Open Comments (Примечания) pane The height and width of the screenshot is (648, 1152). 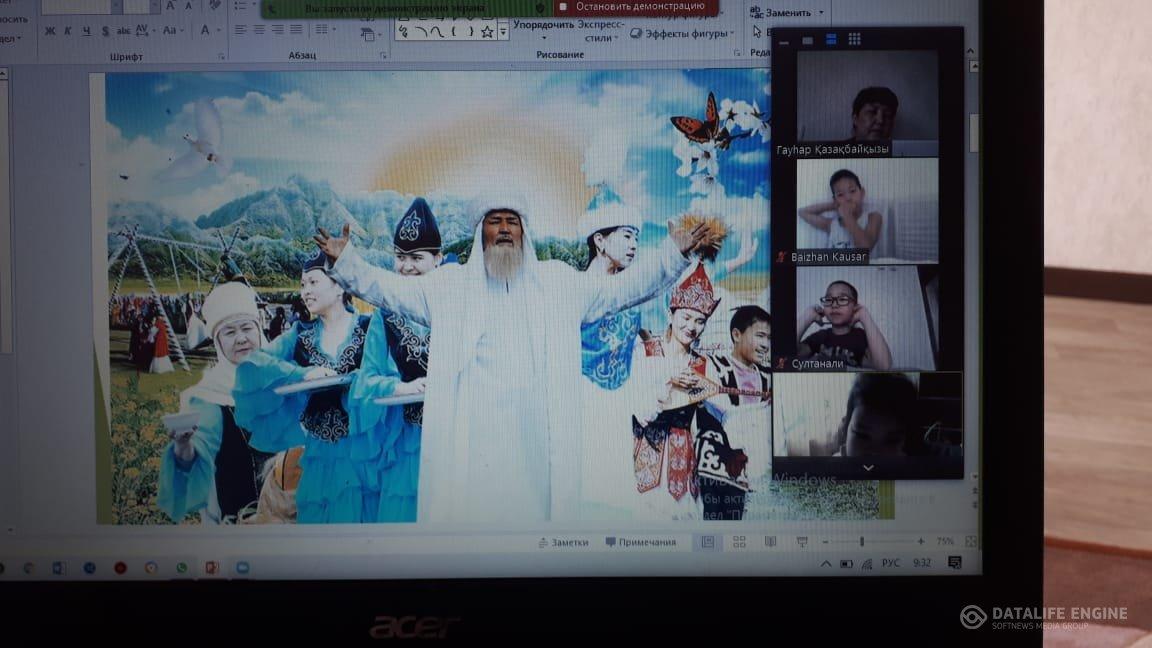(640, 543)
